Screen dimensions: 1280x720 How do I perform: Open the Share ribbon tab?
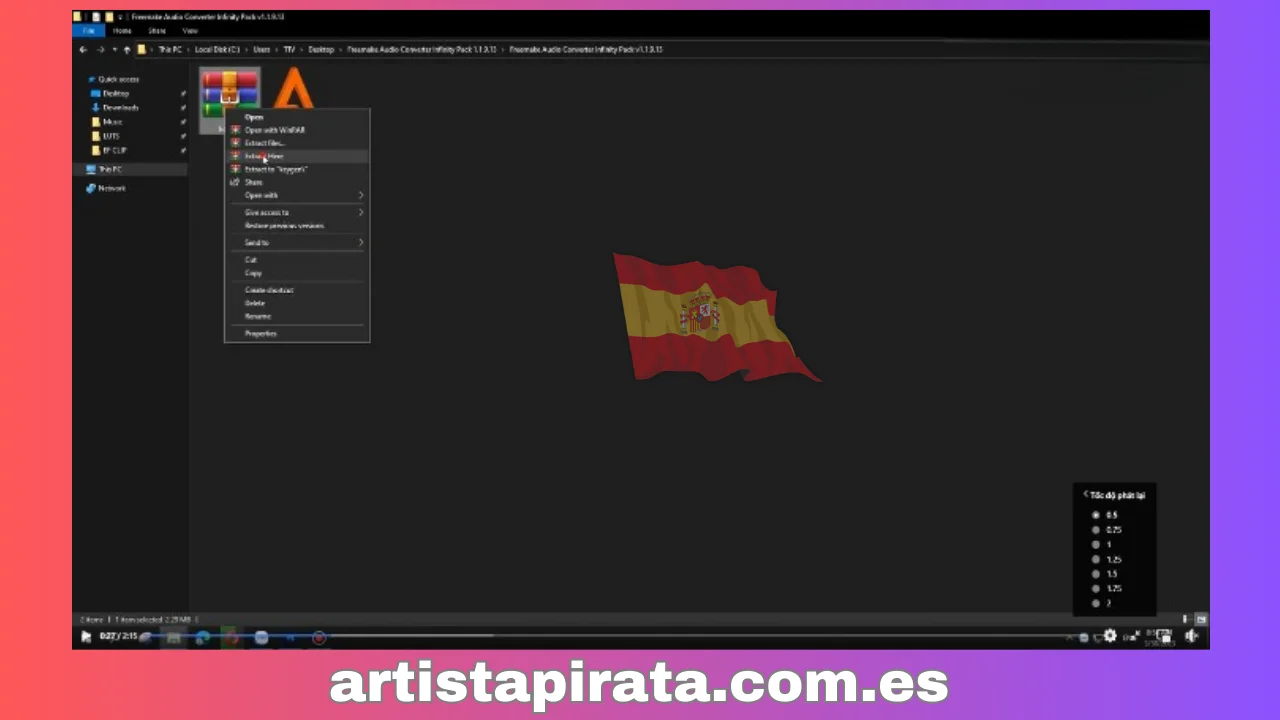[157, 31]
